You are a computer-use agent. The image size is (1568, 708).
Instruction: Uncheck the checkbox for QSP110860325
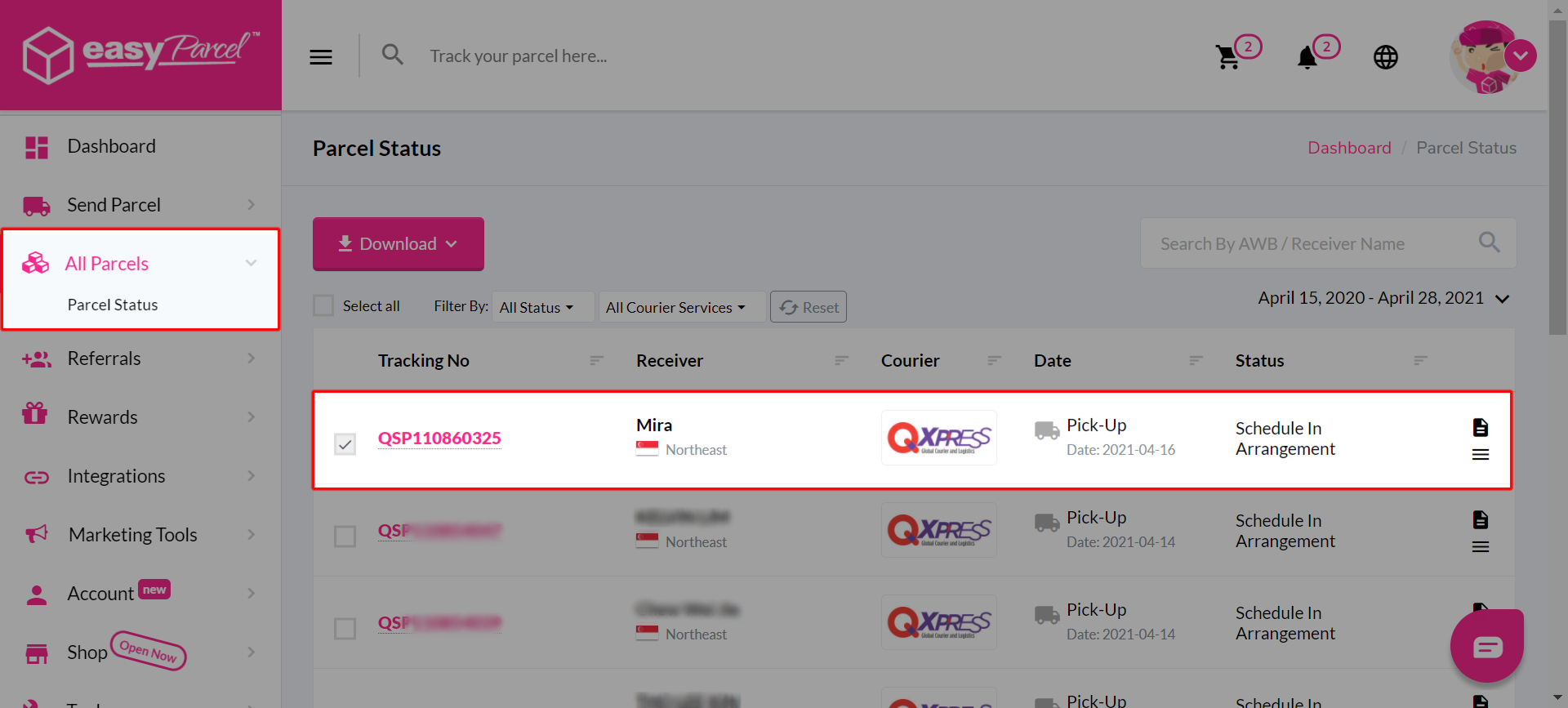click(x=345, y=444)
